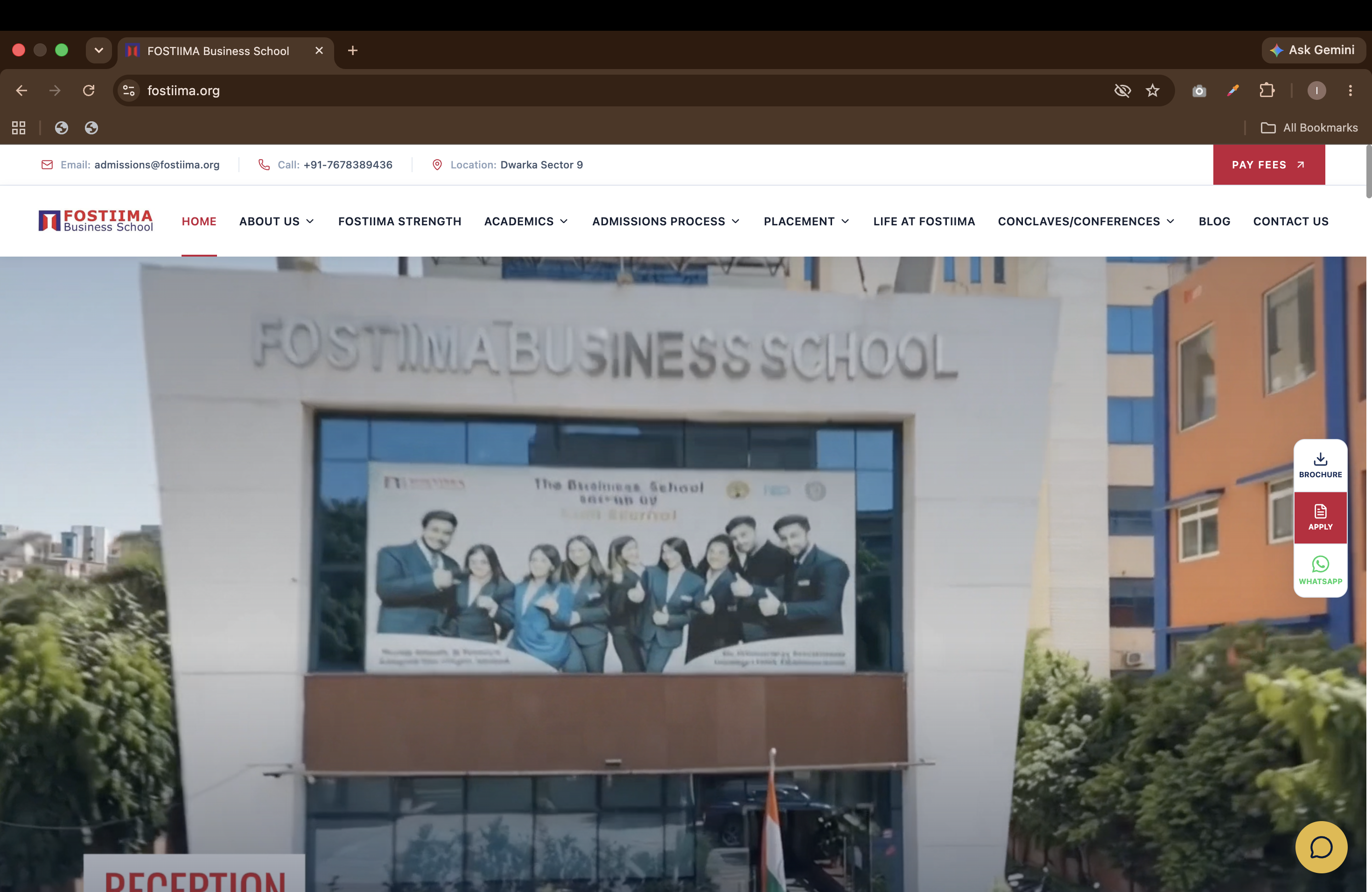Image resolution: width=1372 pixels, height=892 pixels.
Task: Reload the fostiima.org page
Action: (x=88, y=91)
